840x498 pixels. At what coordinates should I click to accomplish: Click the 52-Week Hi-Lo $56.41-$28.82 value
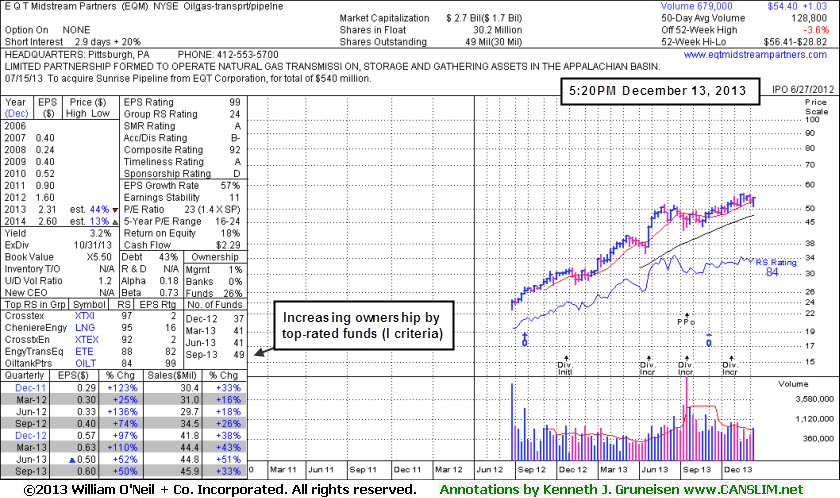tap(795, 42)
